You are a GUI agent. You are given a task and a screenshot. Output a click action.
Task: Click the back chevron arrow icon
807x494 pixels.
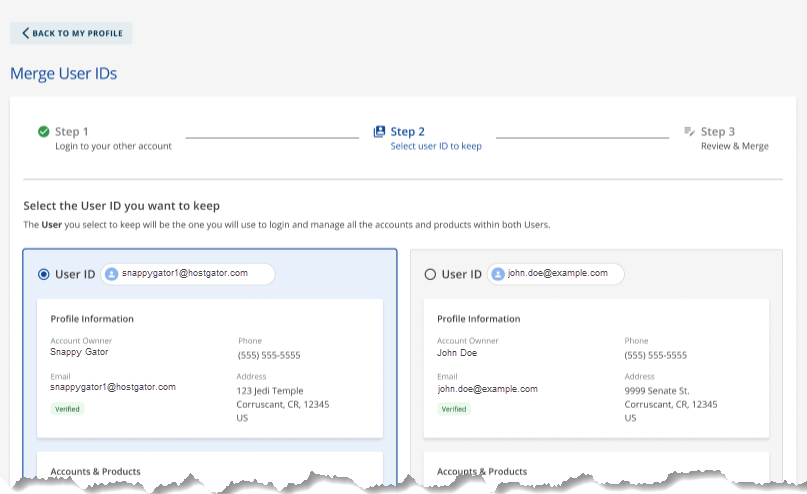[x=25, y=33]
